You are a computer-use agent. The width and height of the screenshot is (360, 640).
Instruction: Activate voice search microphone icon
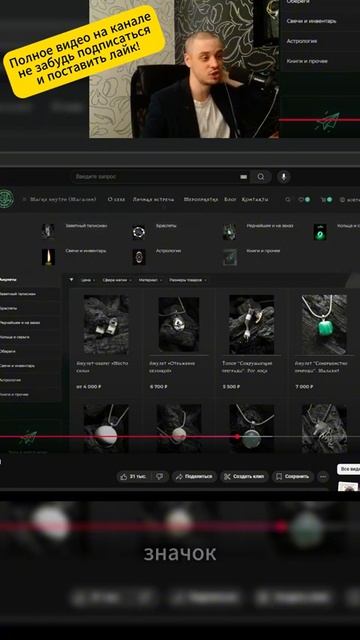[284, 177]
